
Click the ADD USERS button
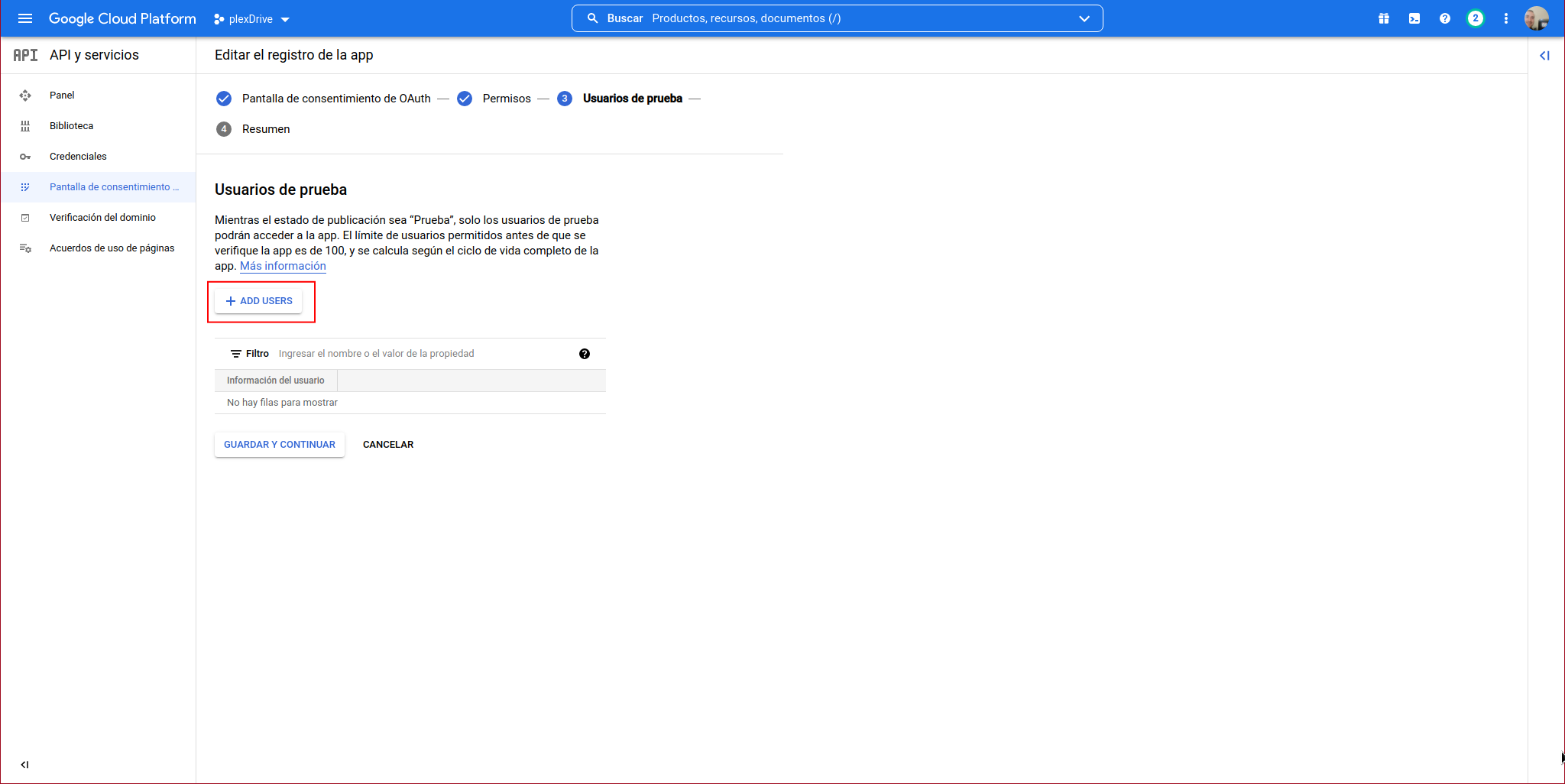[258, 301]
